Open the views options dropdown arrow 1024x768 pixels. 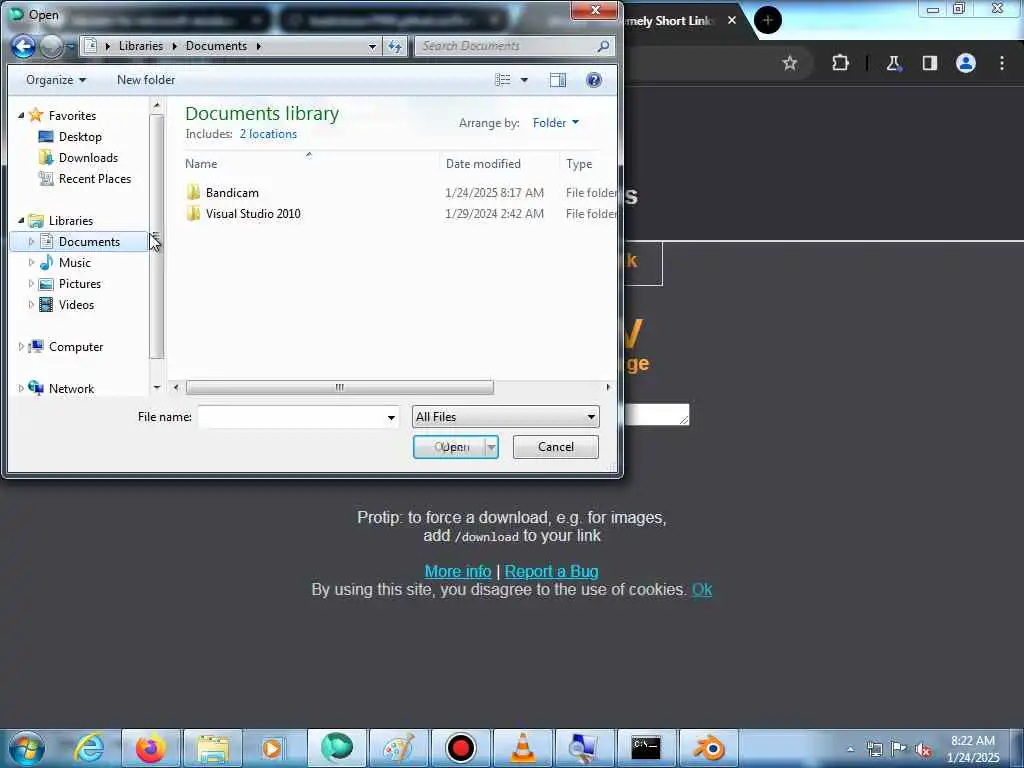[x=524, y=80]
